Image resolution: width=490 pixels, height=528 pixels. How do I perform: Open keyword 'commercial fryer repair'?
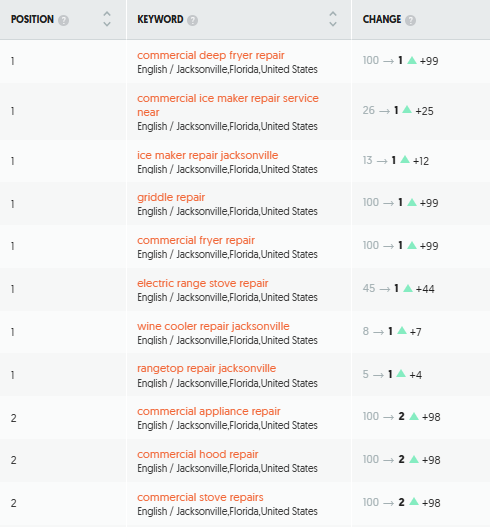(x=196, y=240)
